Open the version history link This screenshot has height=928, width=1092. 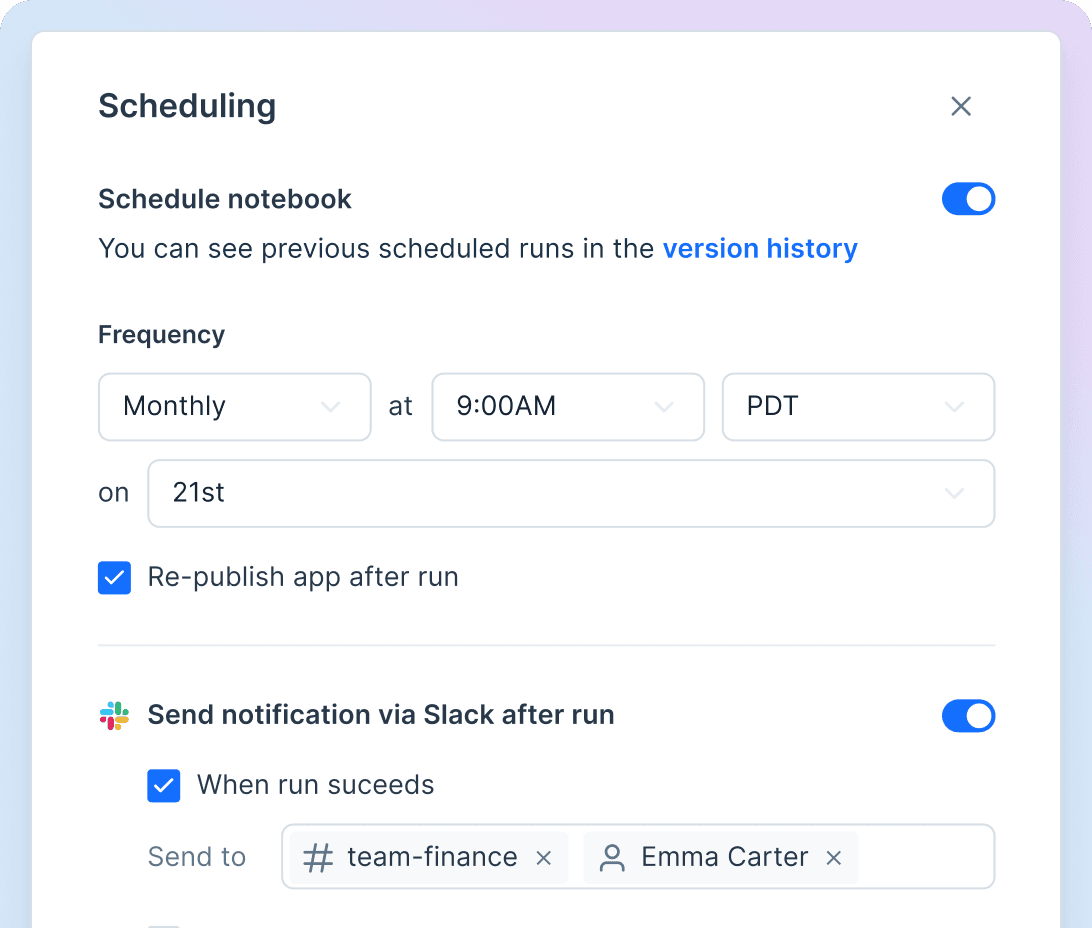tap(760, 249)
